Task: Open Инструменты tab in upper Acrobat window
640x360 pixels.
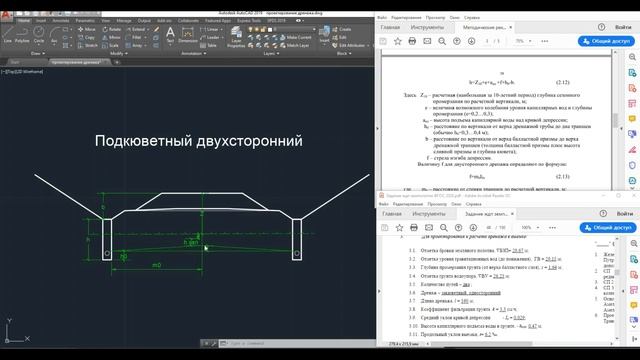Action: [x=427, y=27]
